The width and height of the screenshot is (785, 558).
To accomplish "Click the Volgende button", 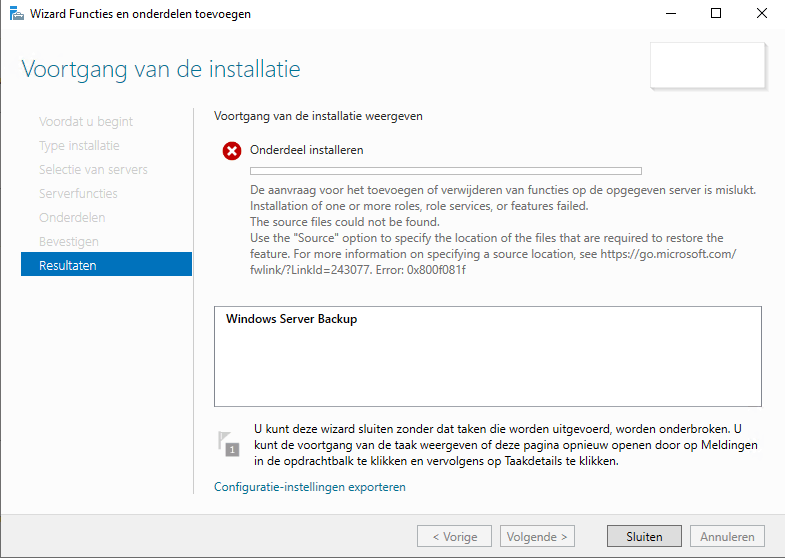I will tap(537, 536).
